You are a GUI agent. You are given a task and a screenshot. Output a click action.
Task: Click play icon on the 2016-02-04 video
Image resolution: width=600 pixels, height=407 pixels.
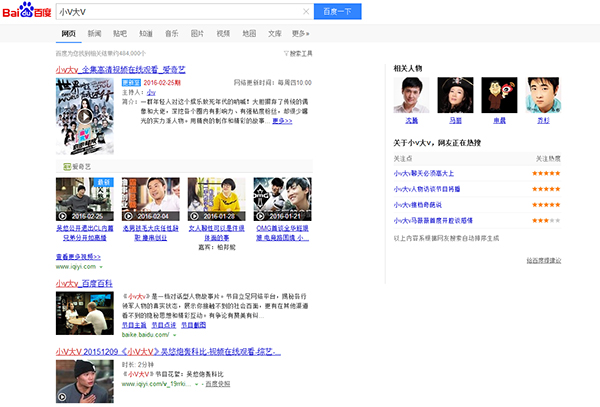[129, 216]
